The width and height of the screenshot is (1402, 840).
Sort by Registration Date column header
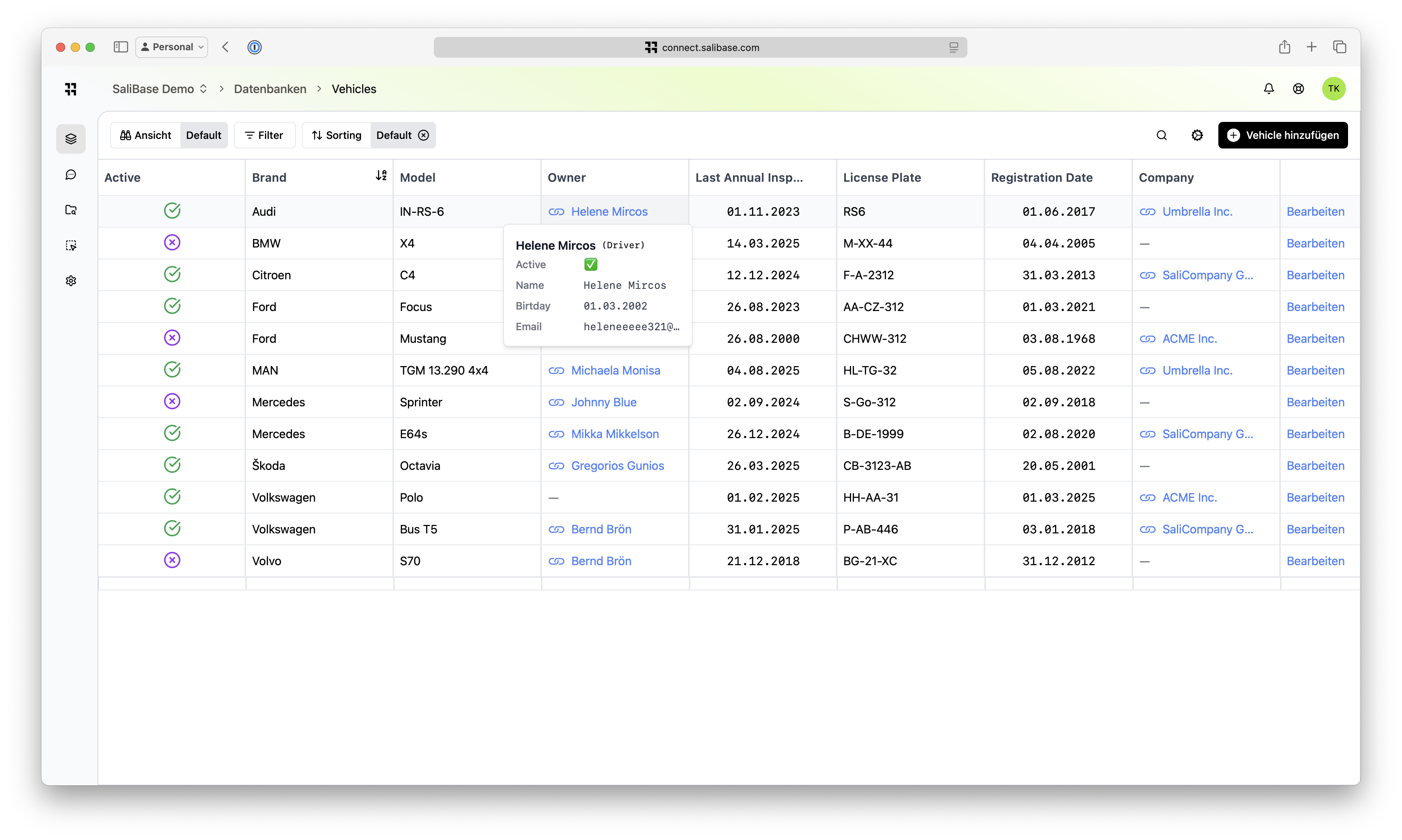1042,177
